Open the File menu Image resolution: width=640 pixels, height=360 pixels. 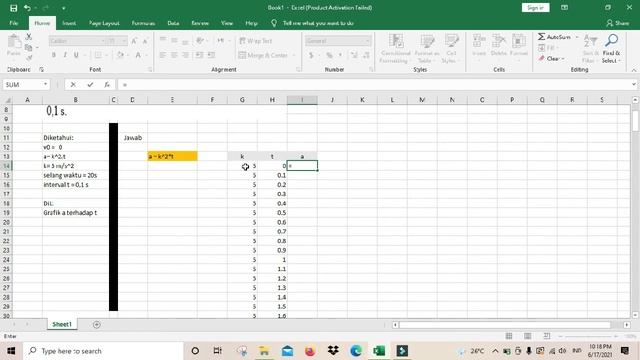click(14, 23)
